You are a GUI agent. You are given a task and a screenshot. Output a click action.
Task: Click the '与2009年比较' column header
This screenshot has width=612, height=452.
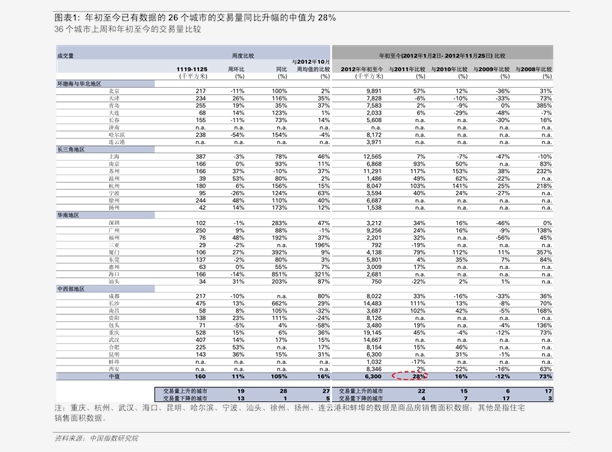point(492,69)
